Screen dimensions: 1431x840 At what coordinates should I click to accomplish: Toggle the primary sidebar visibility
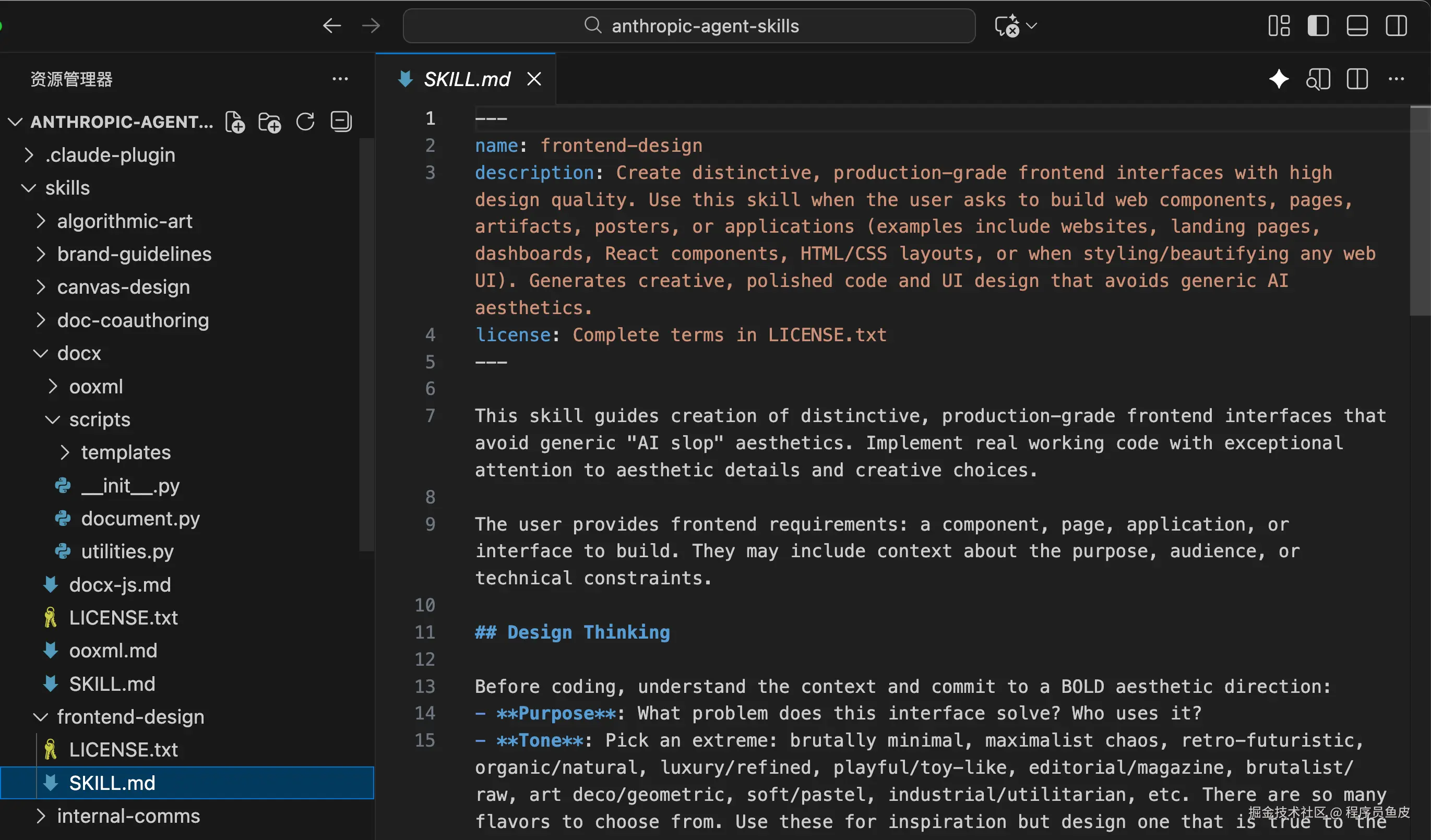[x=1318, y=26]
